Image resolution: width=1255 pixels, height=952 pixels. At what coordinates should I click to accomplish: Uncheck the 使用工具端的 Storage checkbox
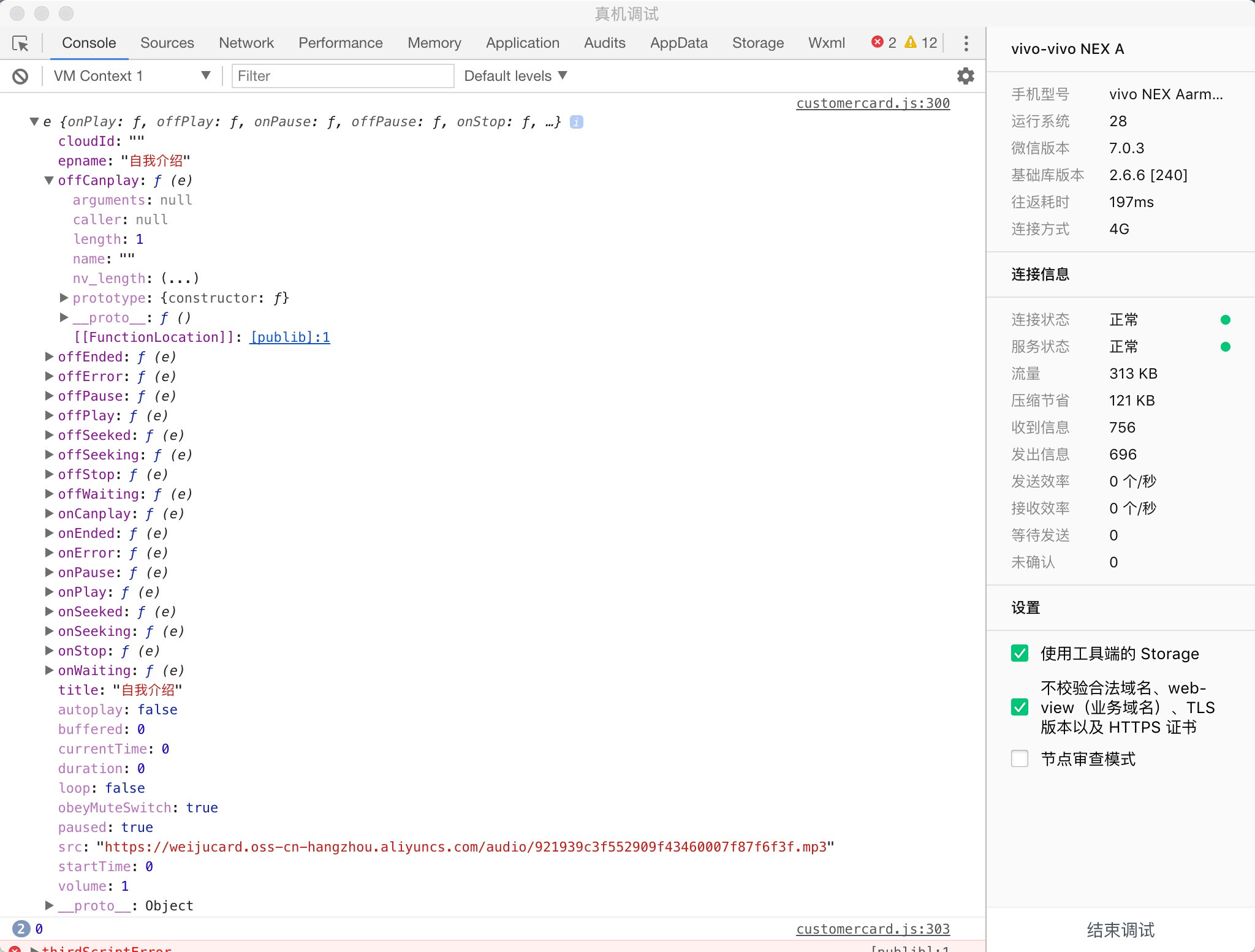pyautogui.click(x=1020, y=653)
